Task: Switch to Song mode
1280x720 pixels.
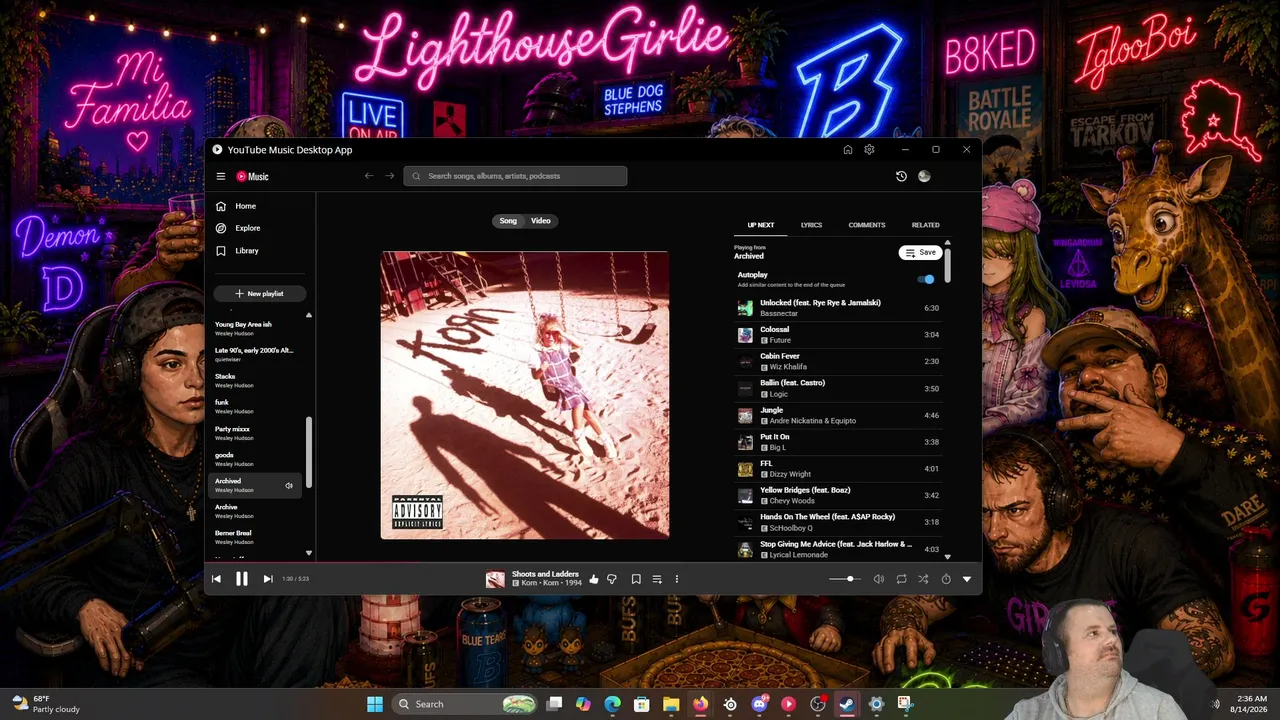Action: [508, 221]
